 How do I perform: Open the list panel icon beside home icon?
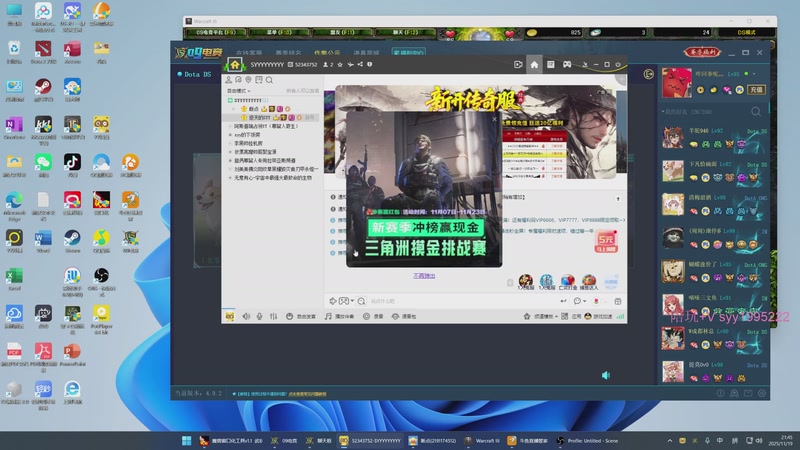point(551,65)
